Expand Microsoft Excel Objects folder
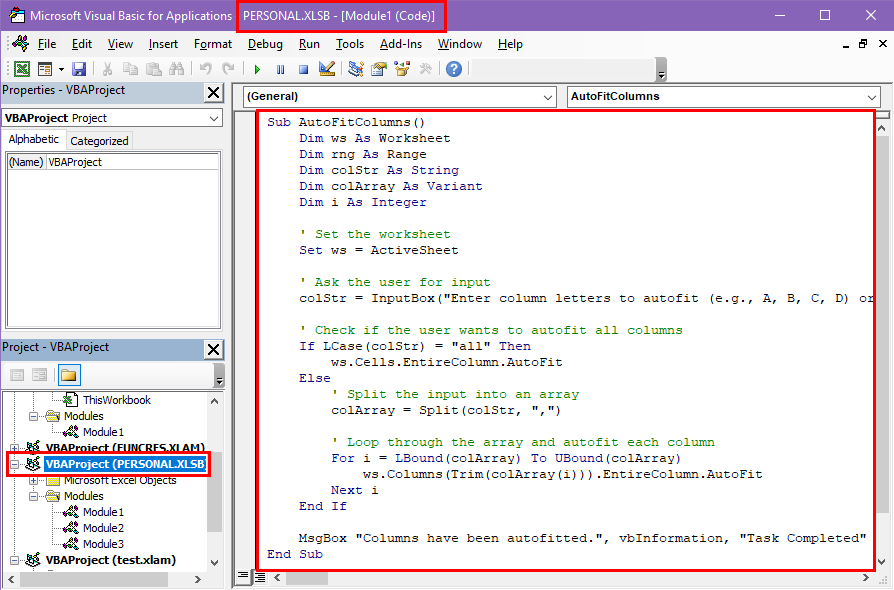The image size is (894, 590). tap(33, 481)
